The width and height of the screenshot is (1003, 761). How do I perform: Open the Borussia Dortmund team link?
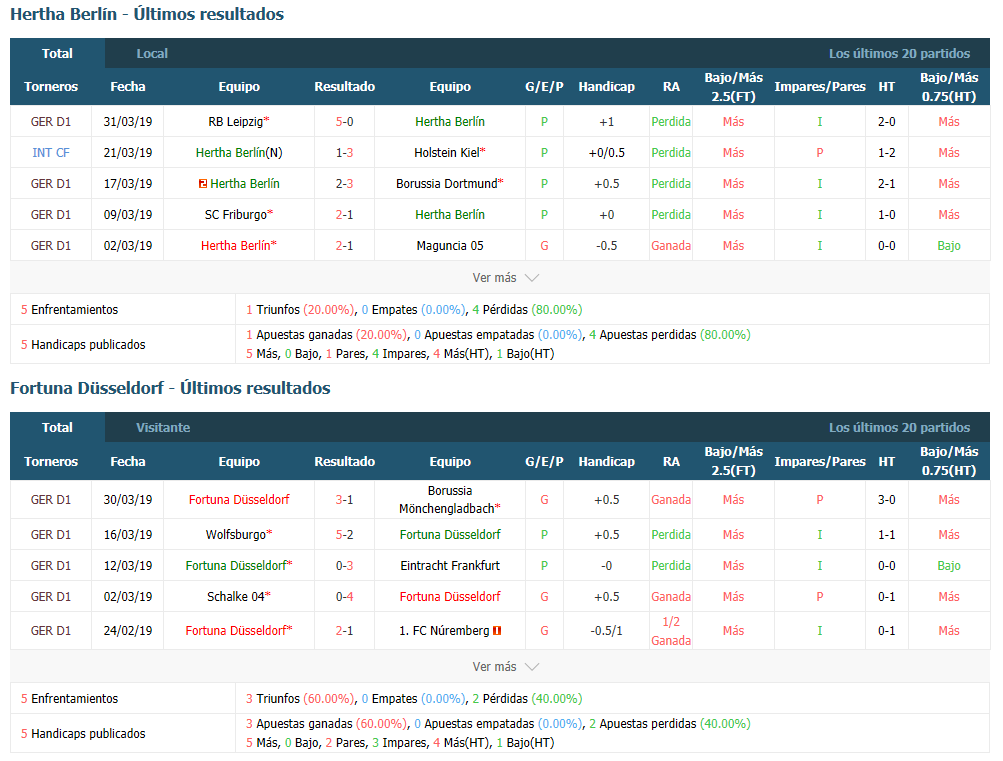coord(446,184)
